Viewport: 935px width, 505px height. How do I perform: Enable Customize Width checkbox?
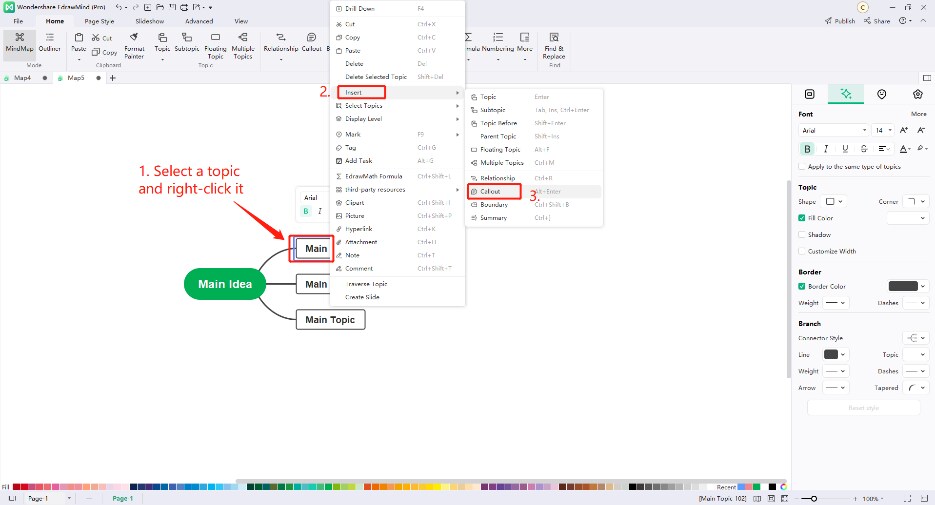click(x=802, y=252)
